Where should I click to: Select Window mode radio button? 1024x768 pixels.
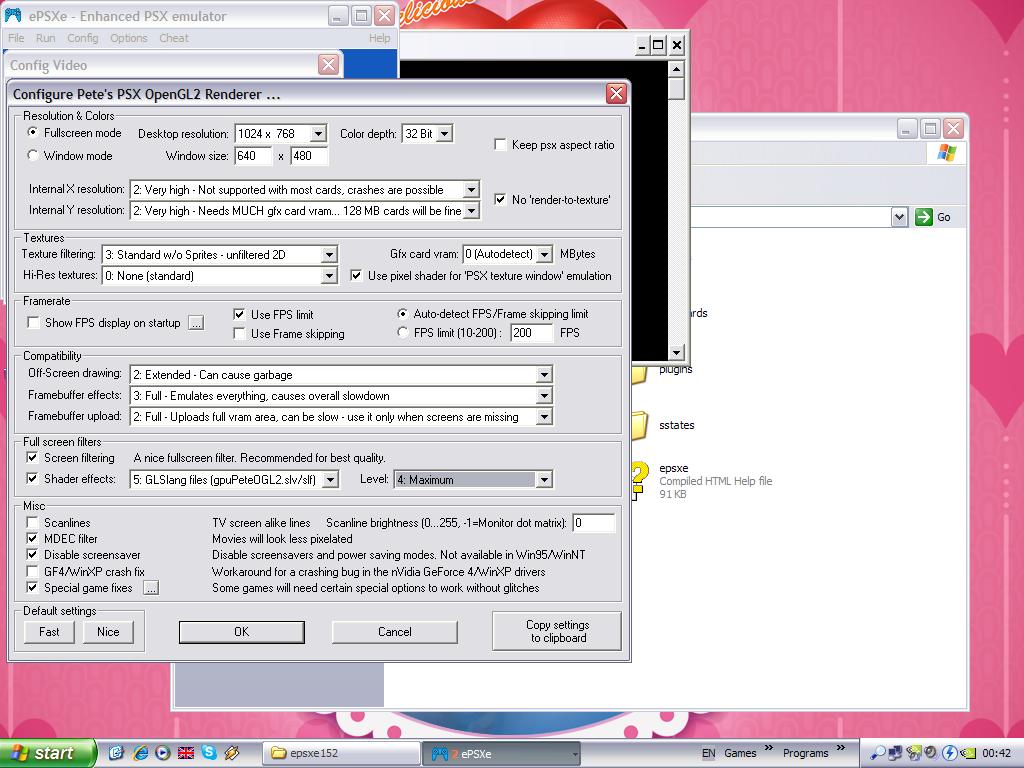click(33, 156)
